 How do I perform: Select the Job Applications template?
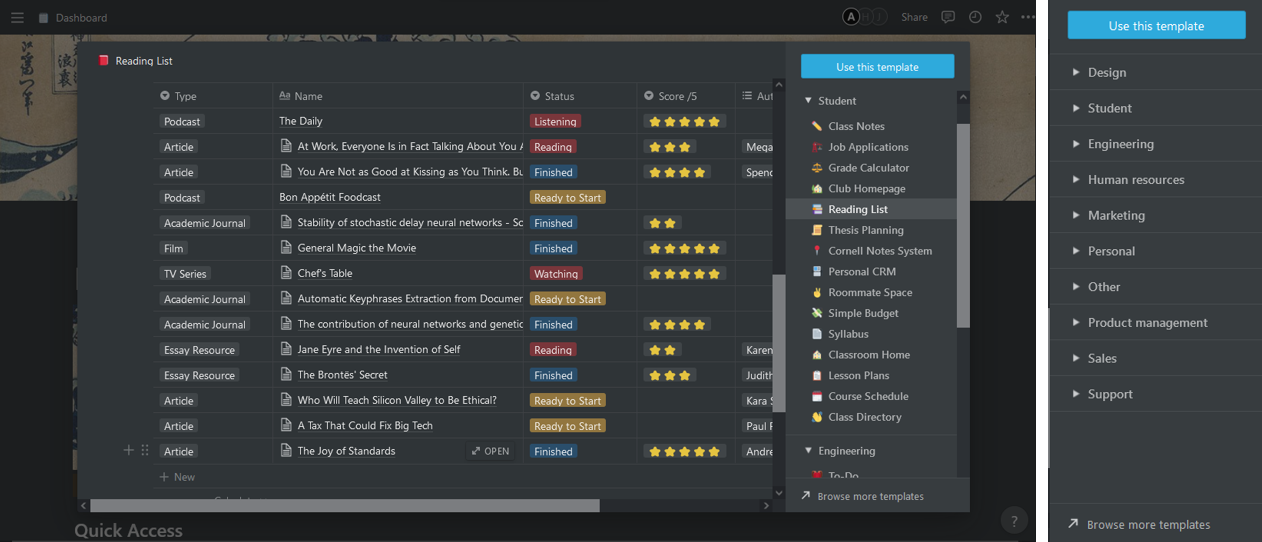871,147
